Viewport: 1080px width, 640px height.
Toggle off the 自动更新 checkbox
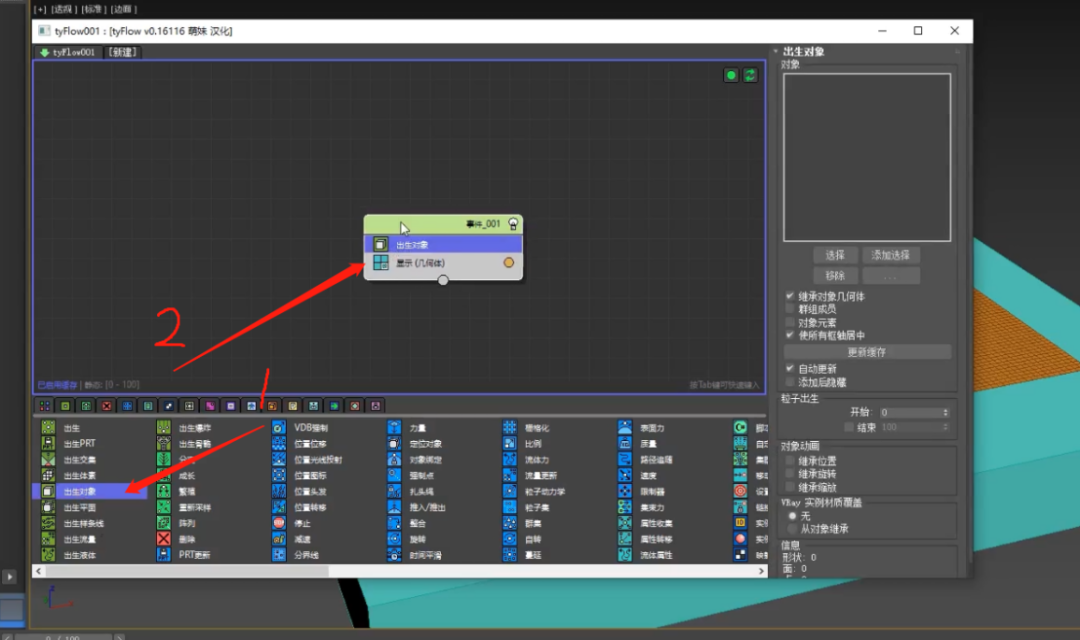click(790, 368)
